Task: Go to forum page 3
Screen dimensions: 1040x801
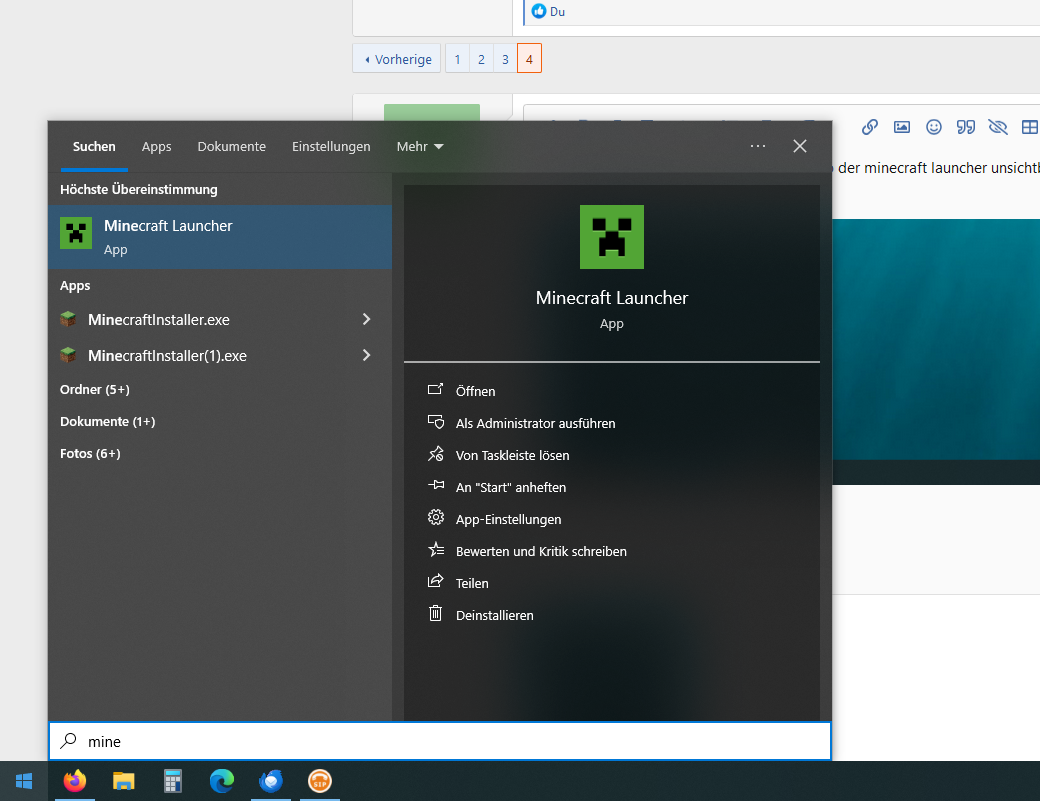Action: tap(505, 59)
